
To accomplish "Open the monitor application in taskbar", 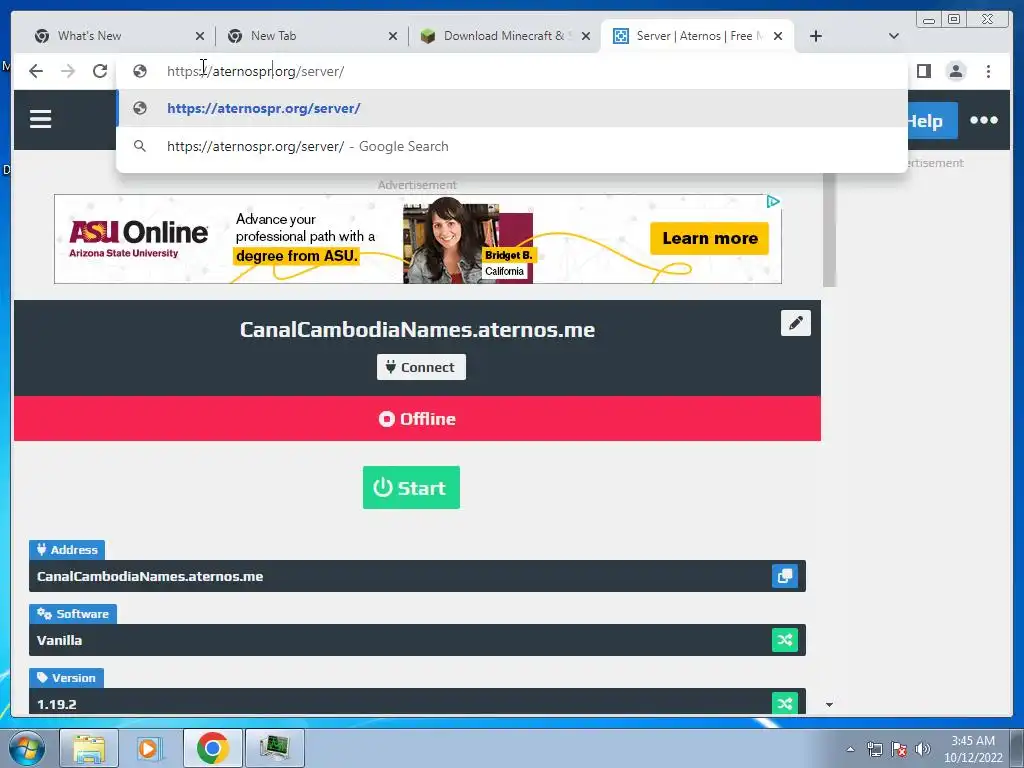I will click(x=274, y=748).
